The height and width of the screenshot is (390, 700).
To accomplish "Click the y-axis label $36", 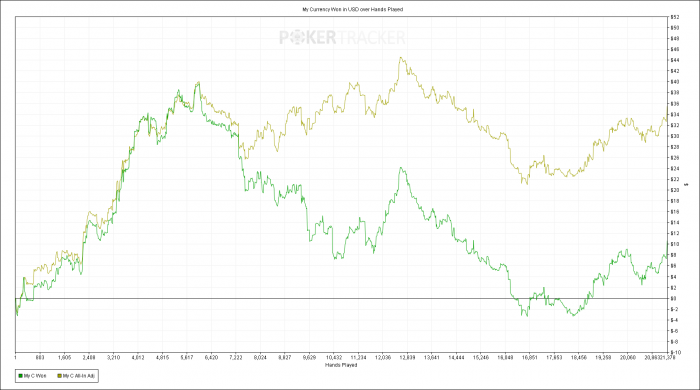I will [x=675, y=104].
